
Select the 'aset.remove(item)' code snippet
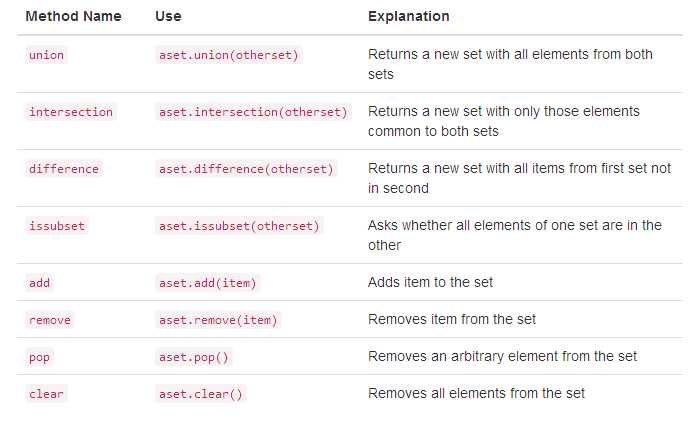pos(218,320)
